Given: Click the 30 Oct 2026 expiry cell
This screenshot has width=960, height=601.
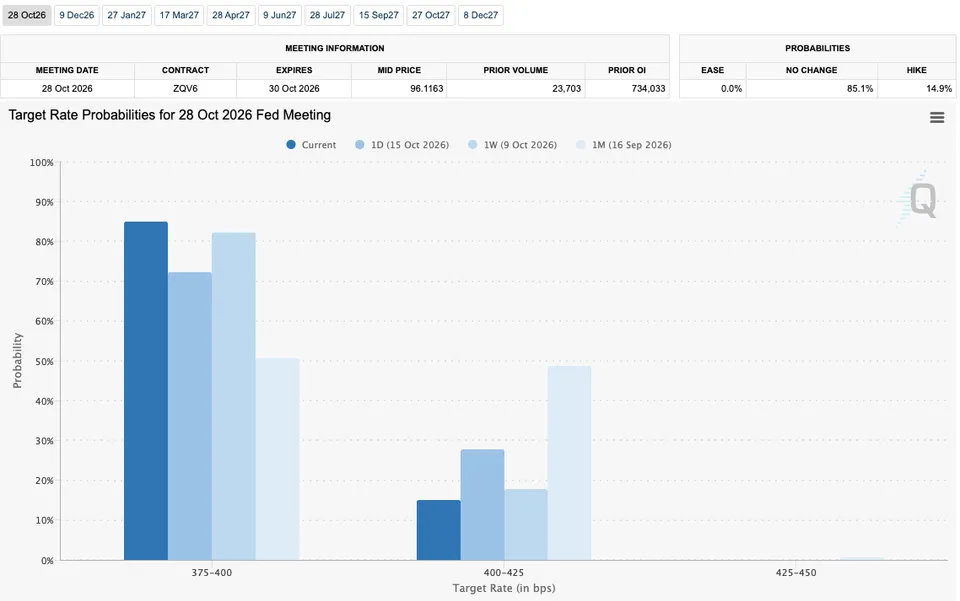Looking at the screenshot, I should point(294,89).
